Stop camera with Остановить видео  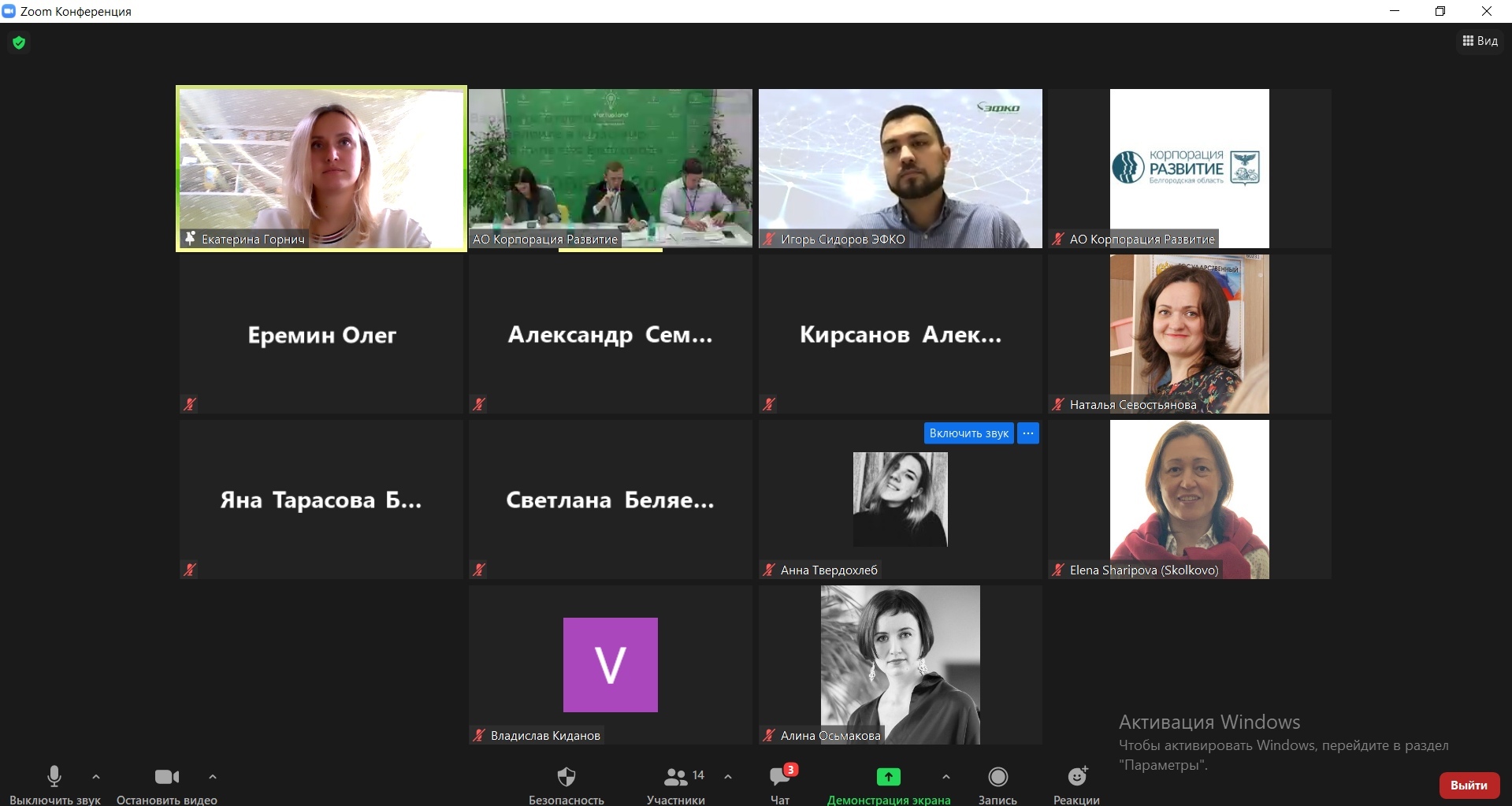[x=167, y=785]
